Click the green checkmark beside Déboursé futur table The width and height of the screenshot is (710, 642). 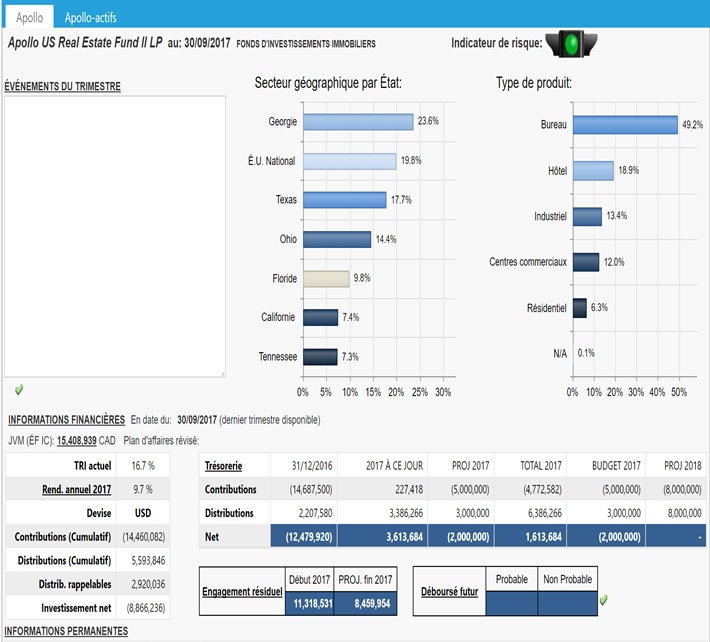[602, 600]
